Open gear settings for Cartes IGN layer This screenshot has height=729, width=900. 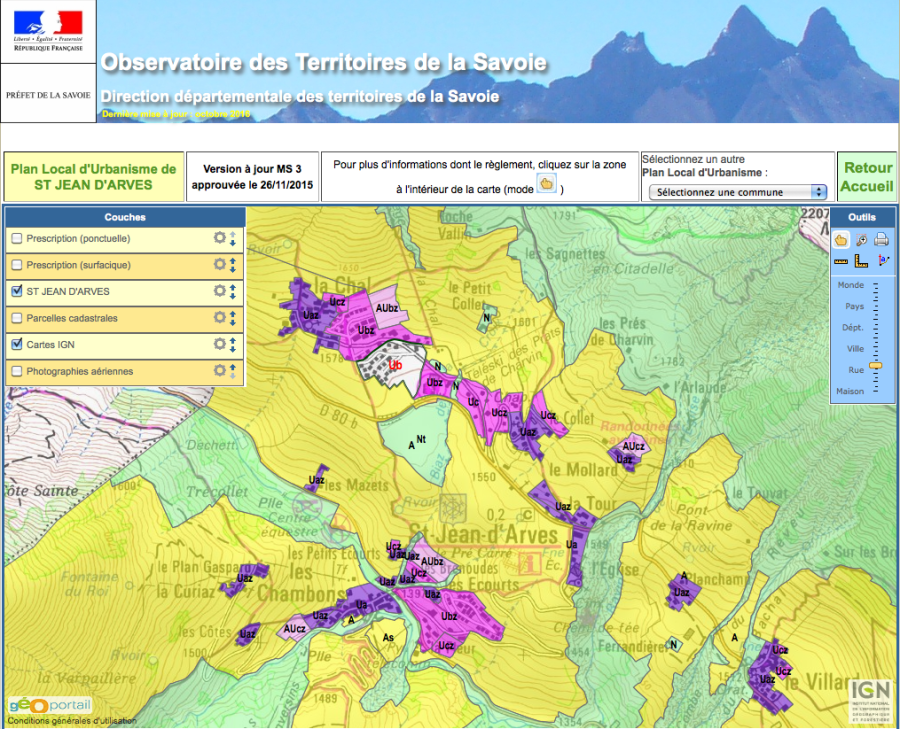pos(219,343)
